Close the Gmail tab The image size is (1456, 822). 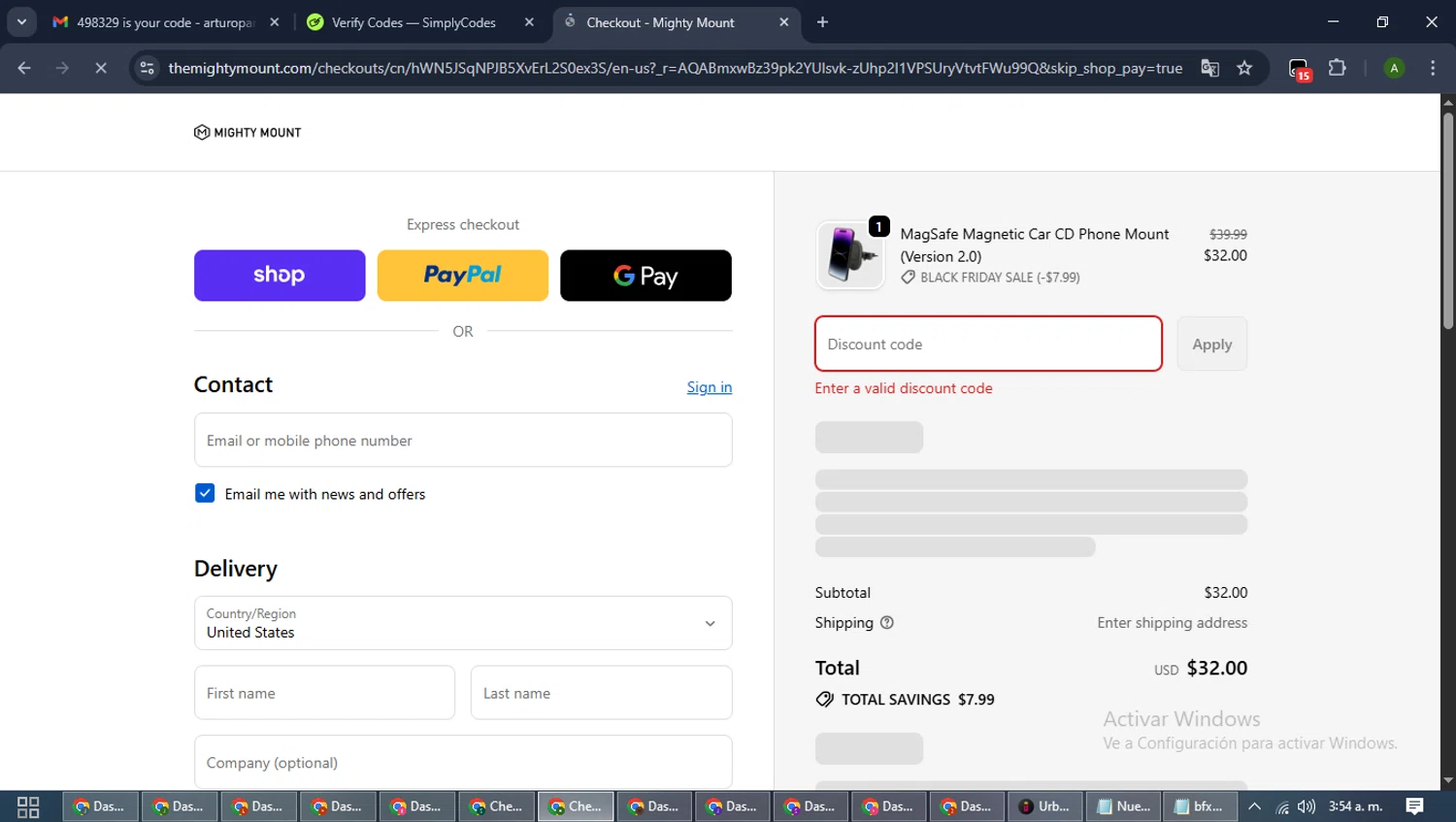point(275,22)
